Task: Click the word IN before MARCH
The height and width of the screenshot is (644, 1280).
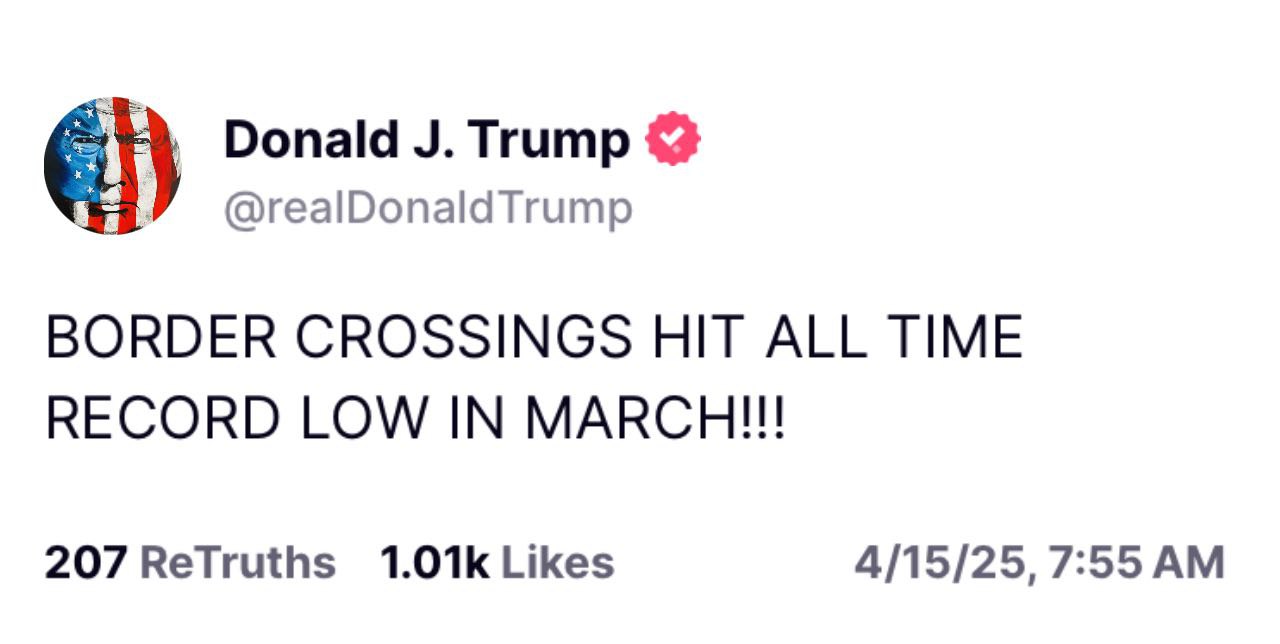Action: (x=476, y=419)
